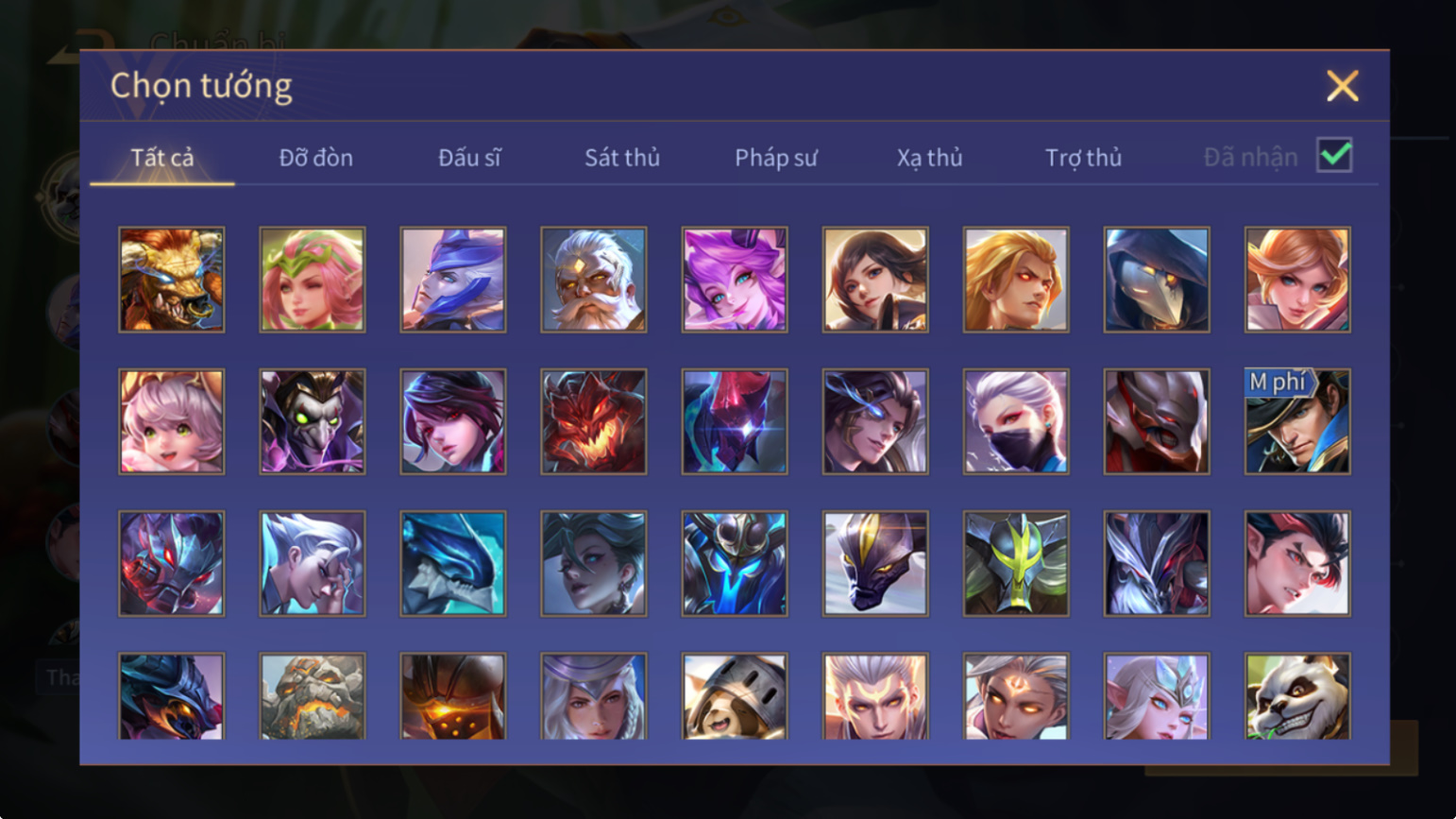Select the pink-haired girl with leaf crown
The image size is (1456, 819).
pyautogui.click(x=313, y=280)
